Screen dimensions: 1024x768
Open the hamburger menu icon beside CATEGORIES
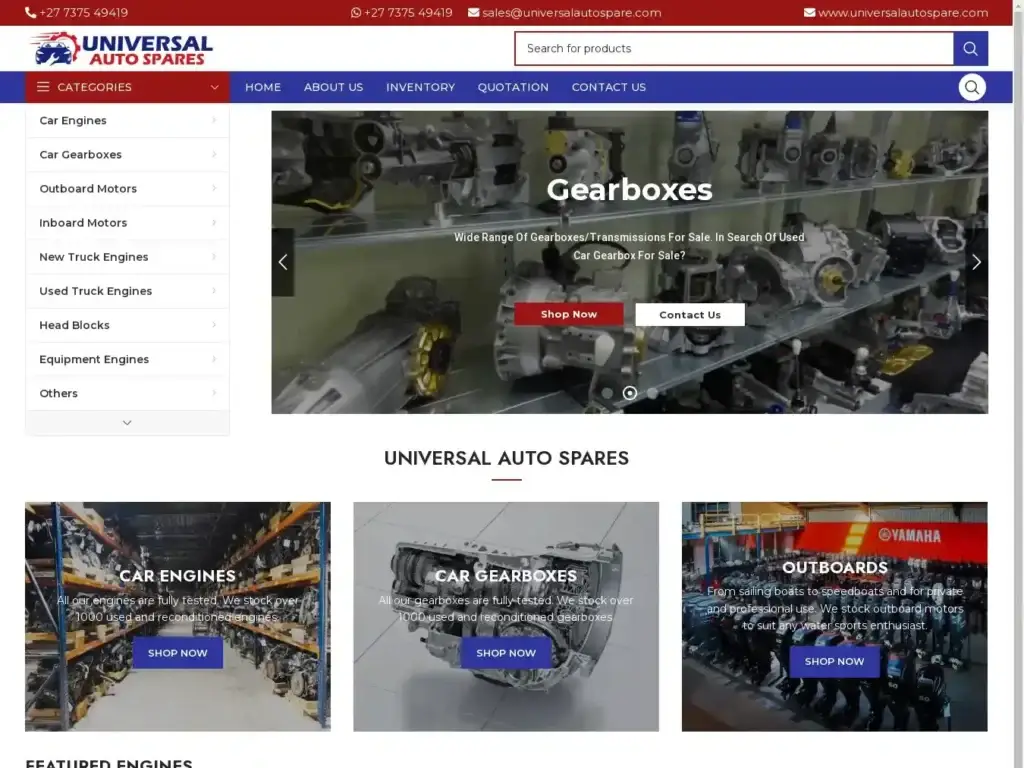coord(42,87)
